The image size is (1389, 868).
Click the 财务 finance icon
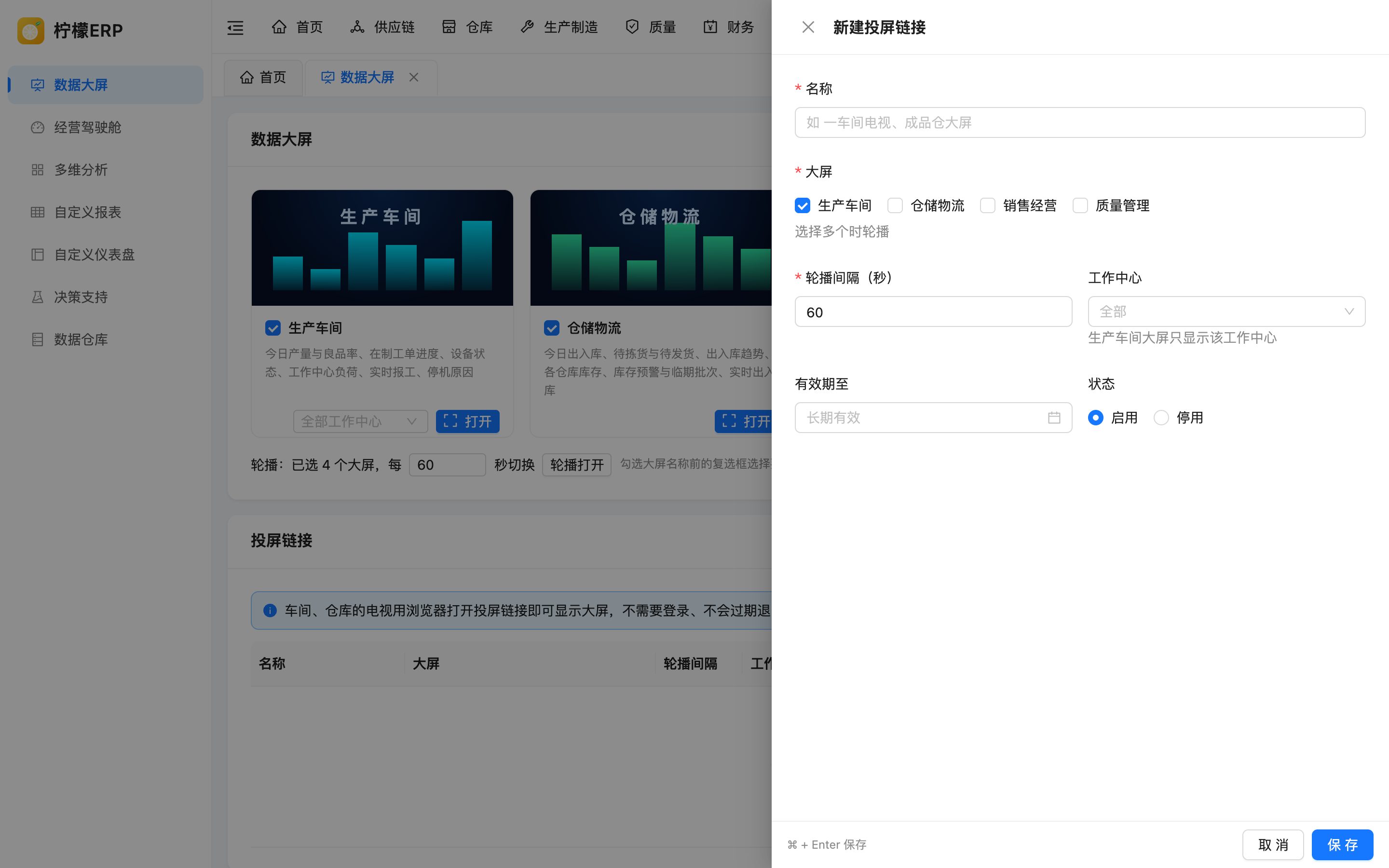click(x=710, y=27)
